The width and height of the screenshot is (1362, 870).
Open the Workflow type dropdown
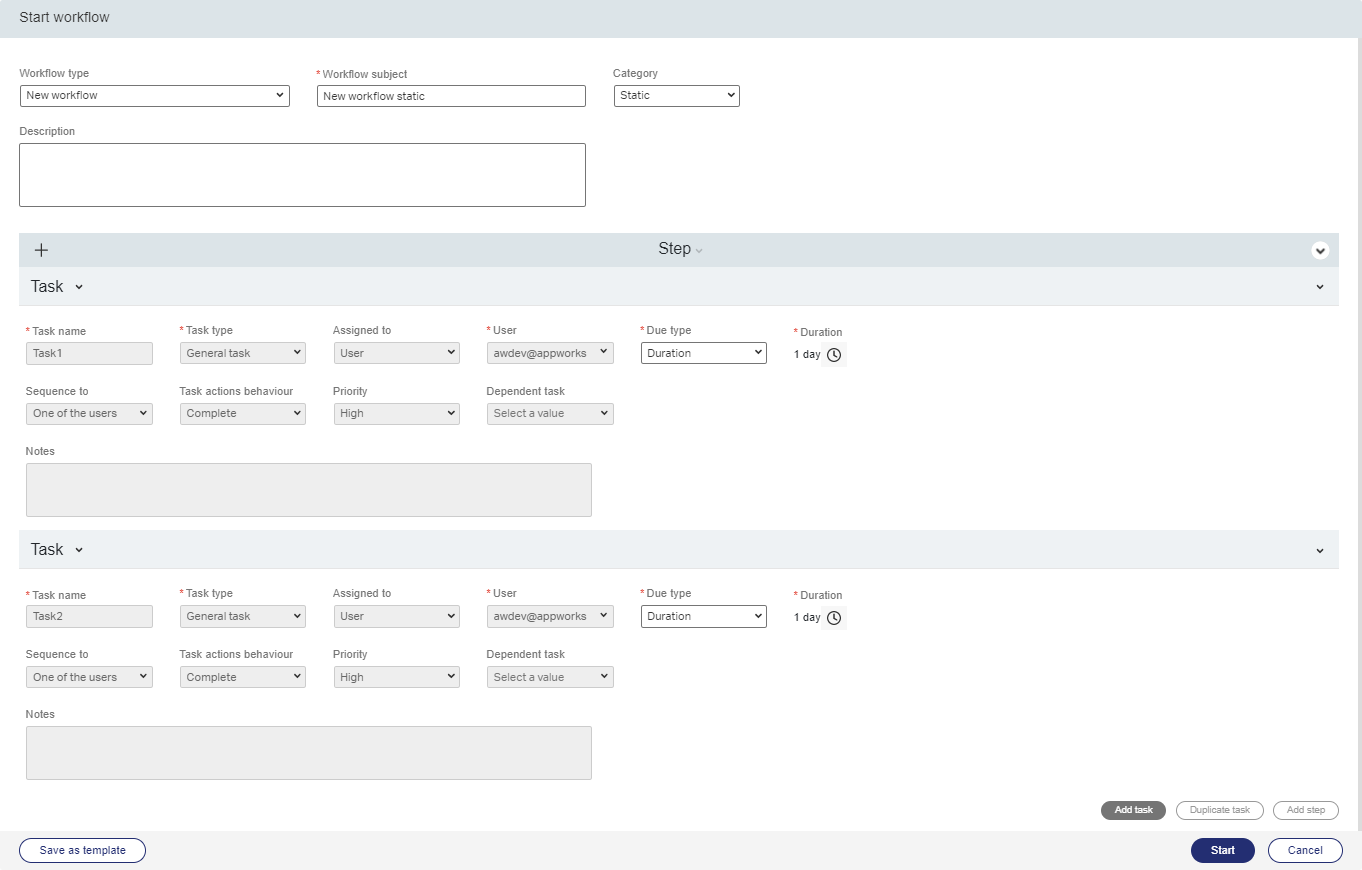[154, 96]
